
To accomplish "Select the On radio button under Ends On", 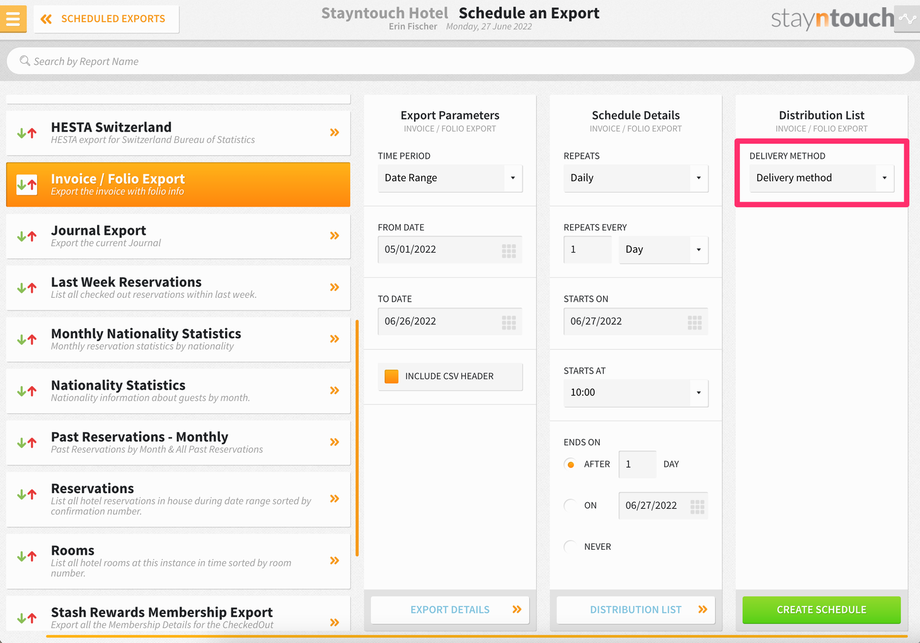I will [x=570, y=505].
